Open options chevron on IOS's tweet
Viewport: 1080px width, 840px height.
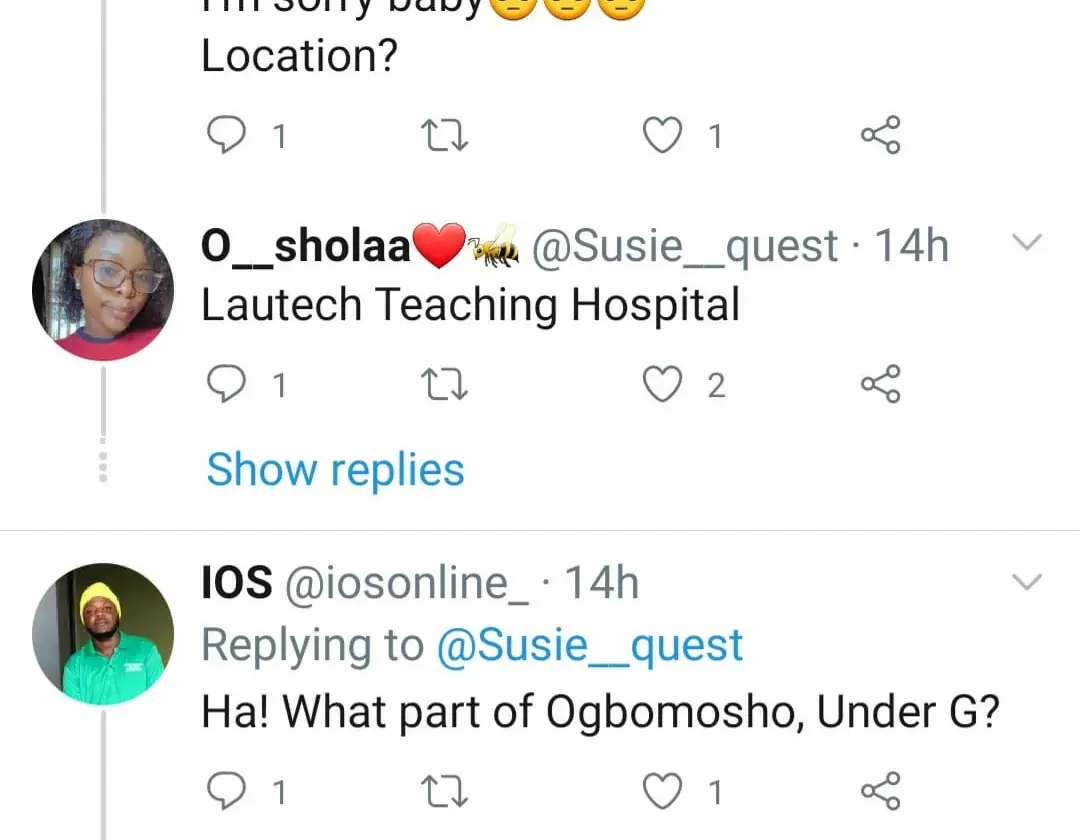click(1028, 582)
